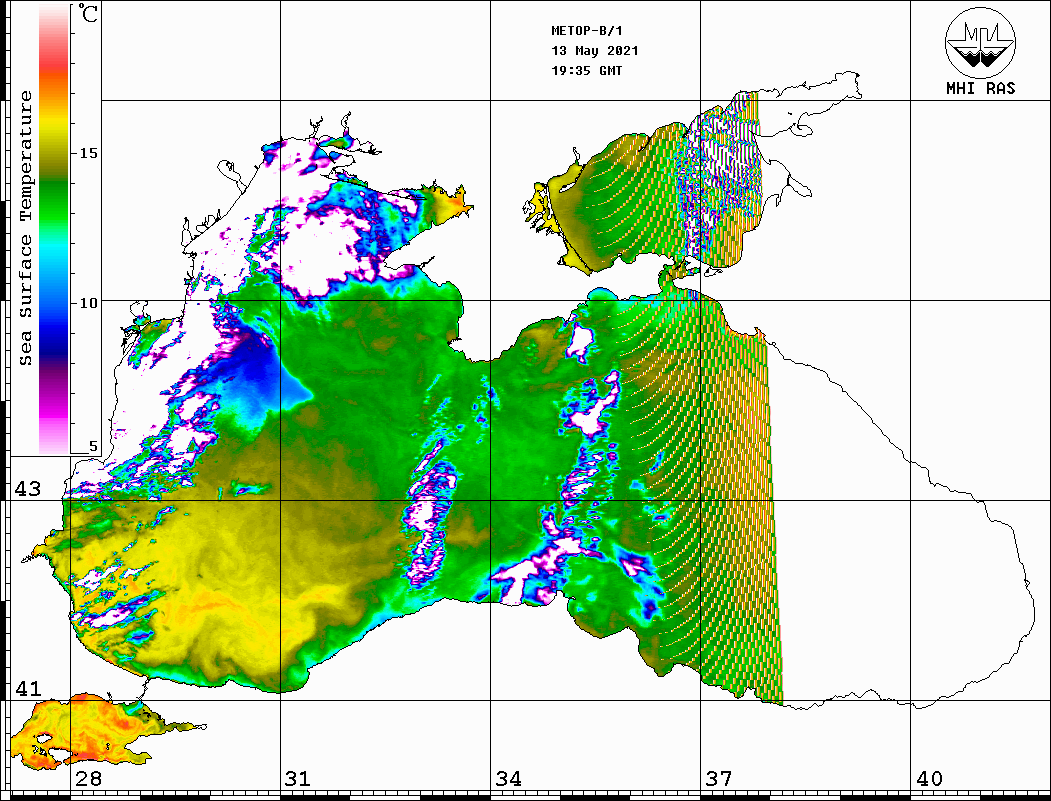
Task: Click the "13 May 2021" date text
Action: pos(595,51)
